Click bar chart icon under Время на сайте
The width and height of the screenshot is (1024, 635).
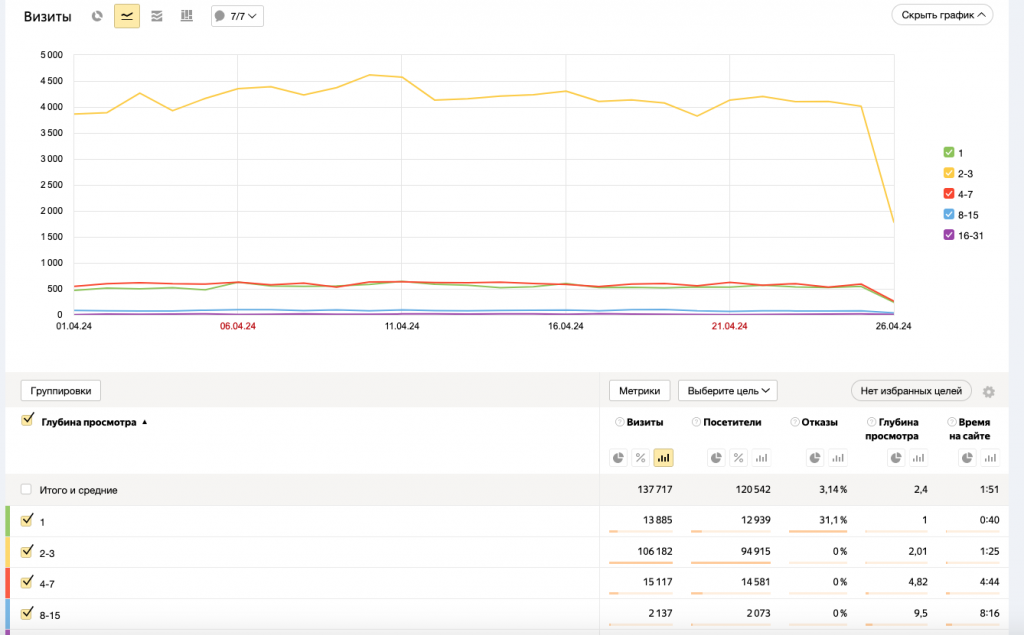tap(990, 458)
